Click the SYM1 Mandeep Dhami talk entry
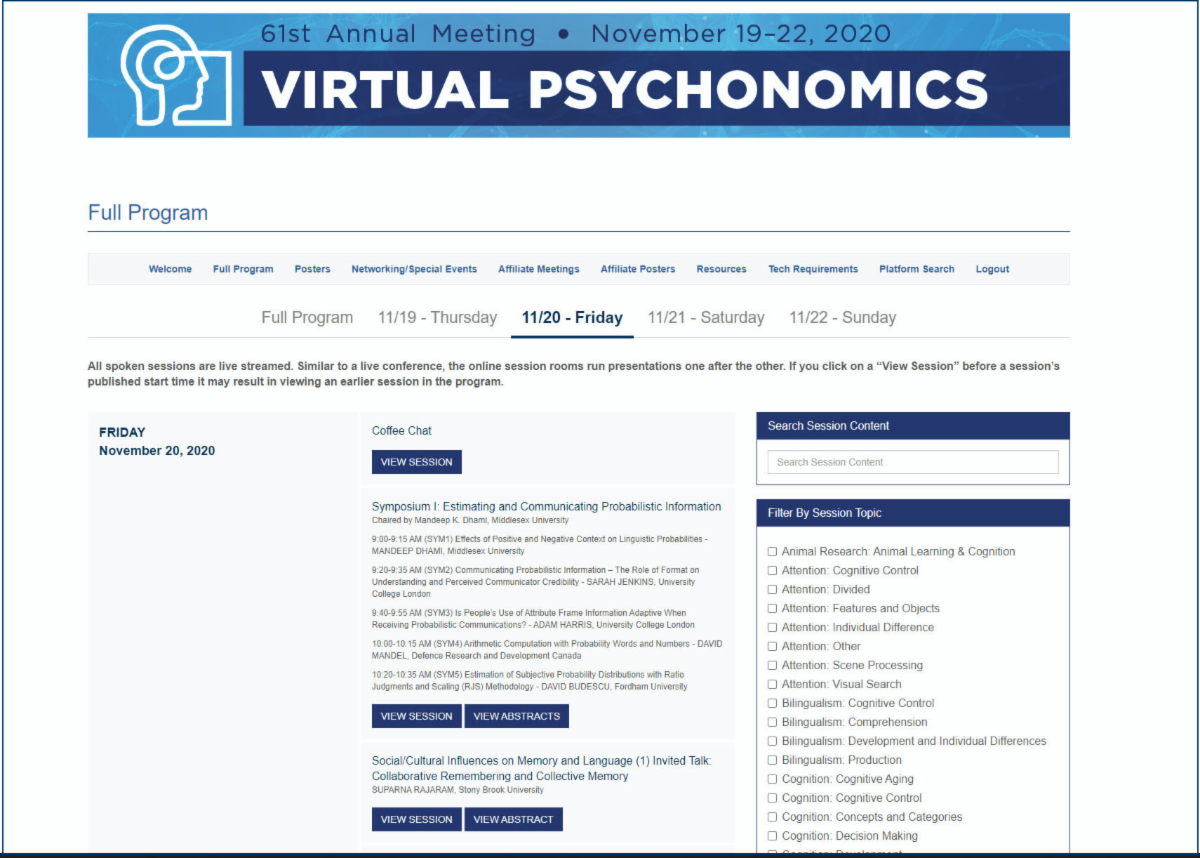Screen dimensions: 1200x858 (540, 545)
